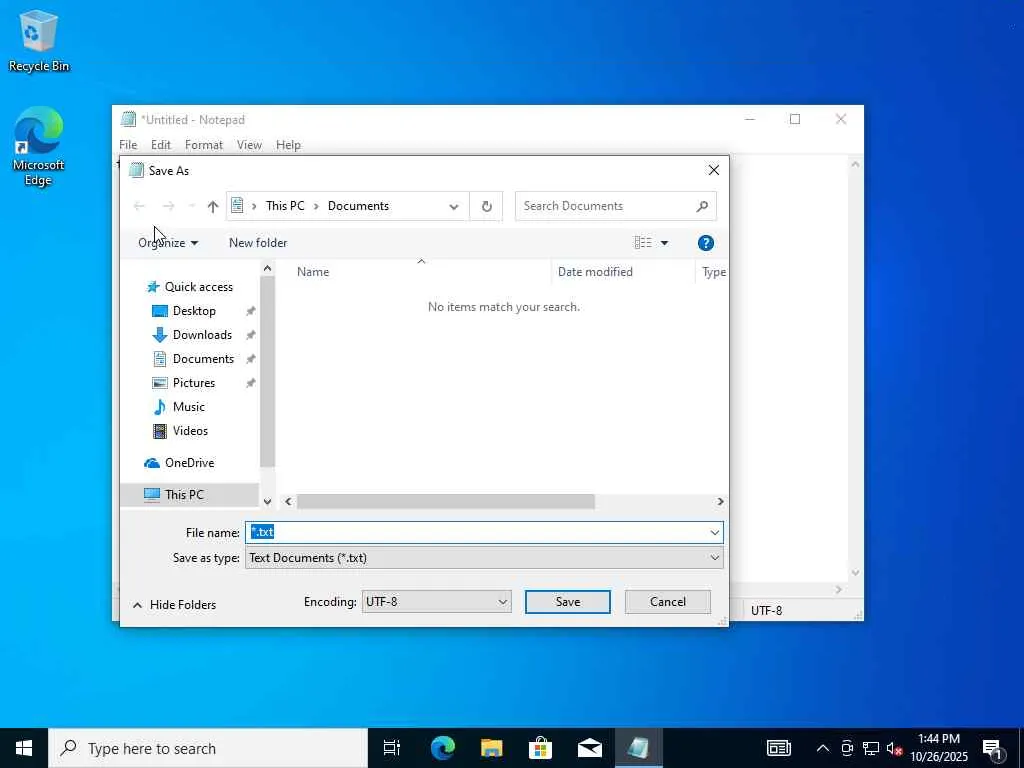Open the Notepad Format menu
This screenshot has height=768, width=1024.
[204, 145]
